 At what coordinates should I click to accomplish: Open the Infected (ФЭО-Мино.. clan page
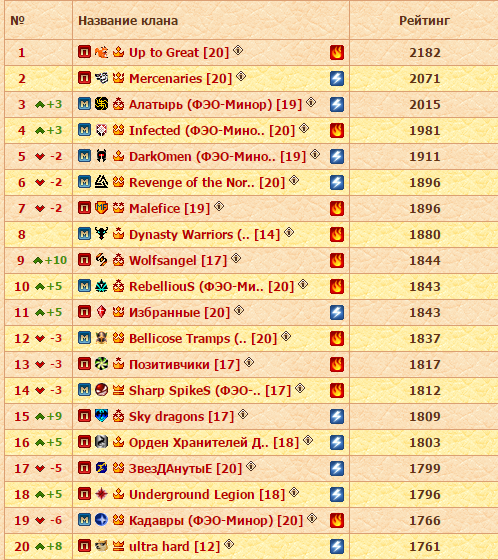pos(212,130)
